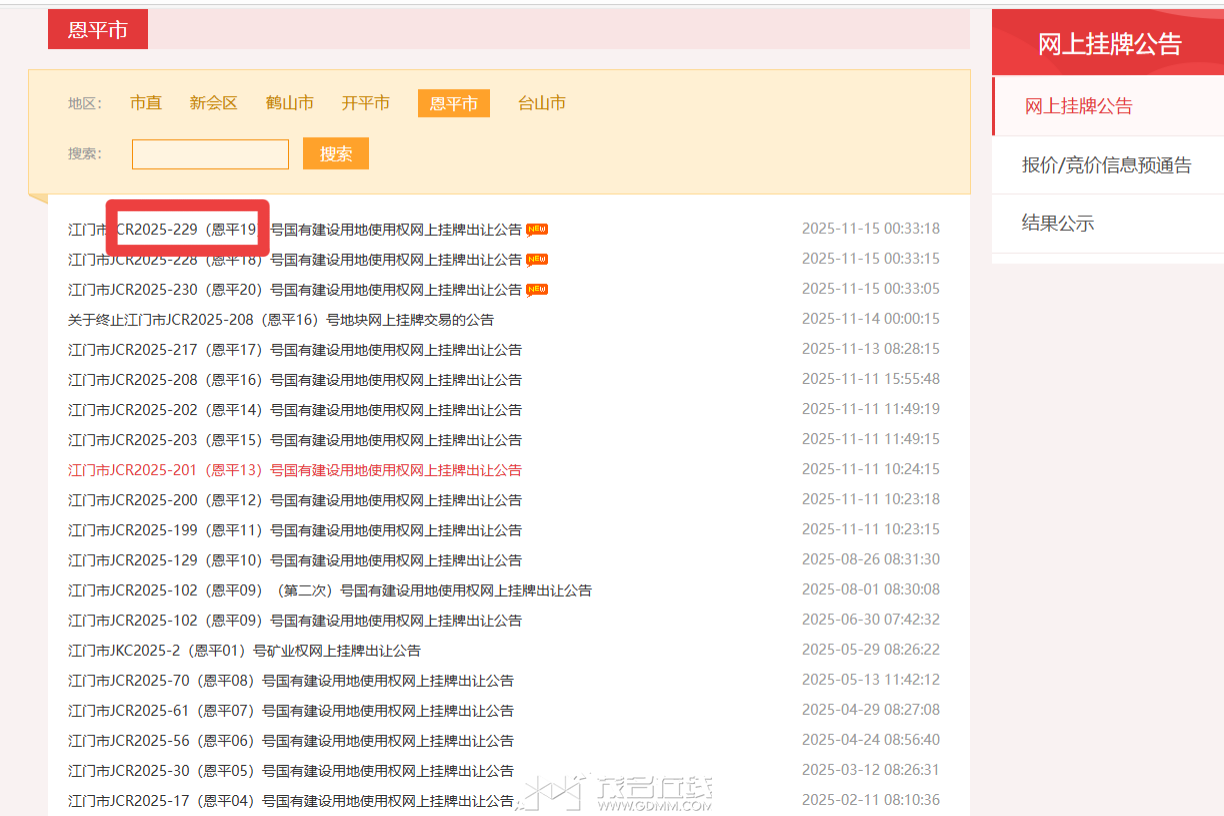
Task: Select the 台山市 region tab
Action: pyautogui.click(x=541, y=102)
